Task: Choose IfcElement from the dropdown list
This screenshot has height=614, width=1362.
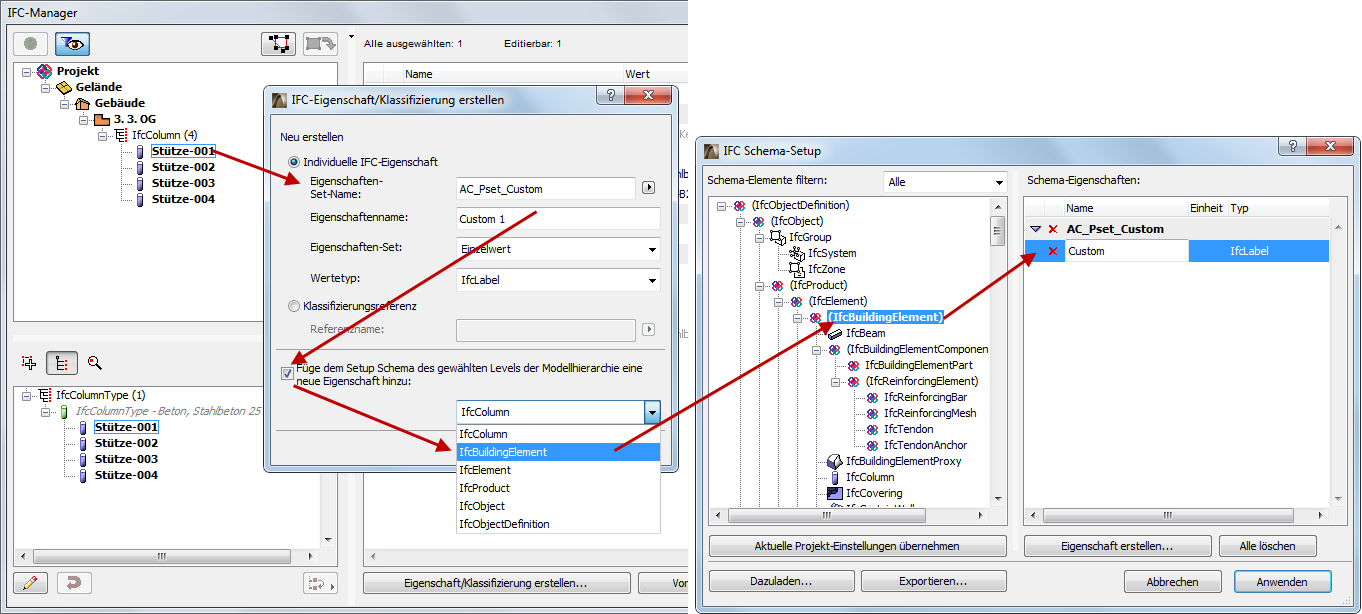Action: (x=558, y=470)
